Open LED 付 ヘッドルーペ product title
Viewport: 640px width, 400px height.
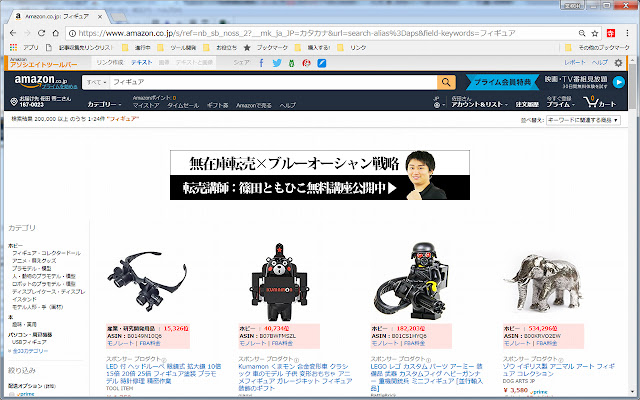(x=163, y=373)
